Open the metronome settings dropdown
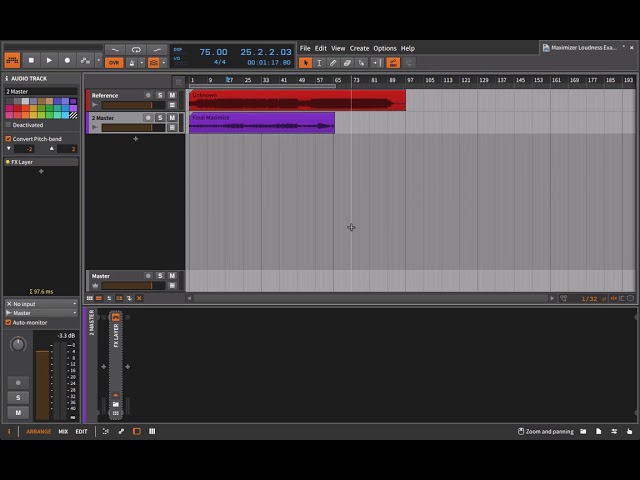The height and width of the screenshot is (480, 640). point(142,63)
